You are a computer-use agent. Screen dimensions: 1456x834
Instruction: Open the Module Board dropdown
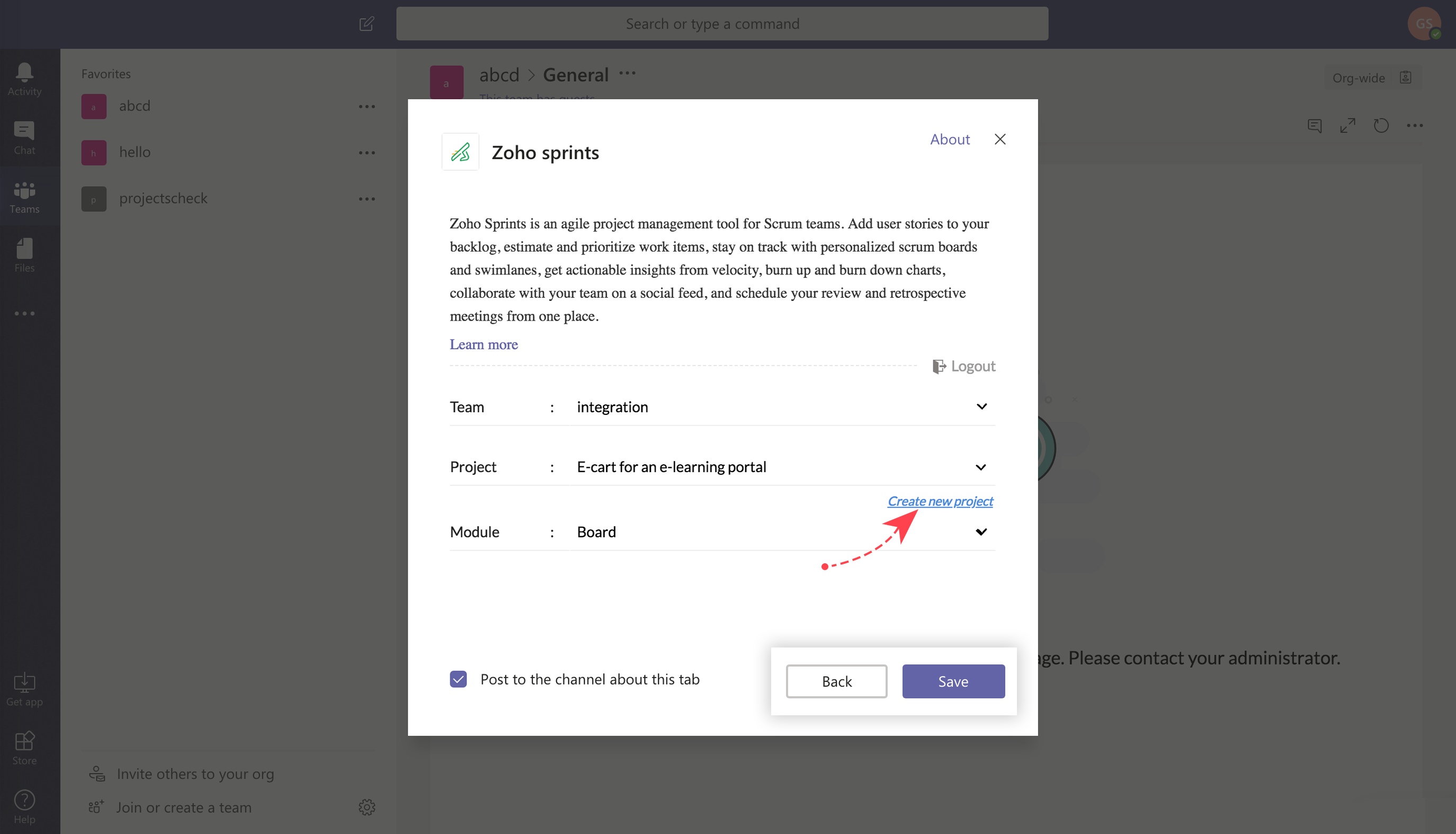(980, 531)
